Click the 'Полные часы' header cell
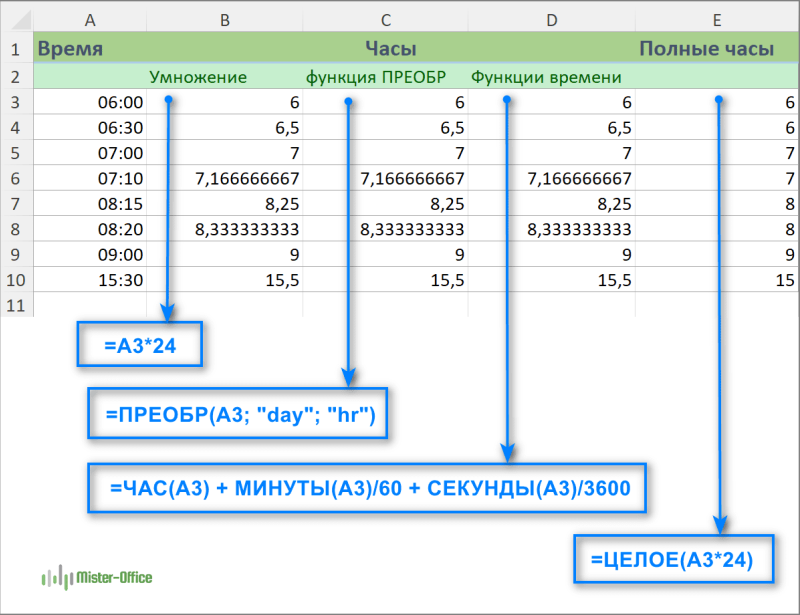This screenshot has height=615, width=800. pos(717,48)
